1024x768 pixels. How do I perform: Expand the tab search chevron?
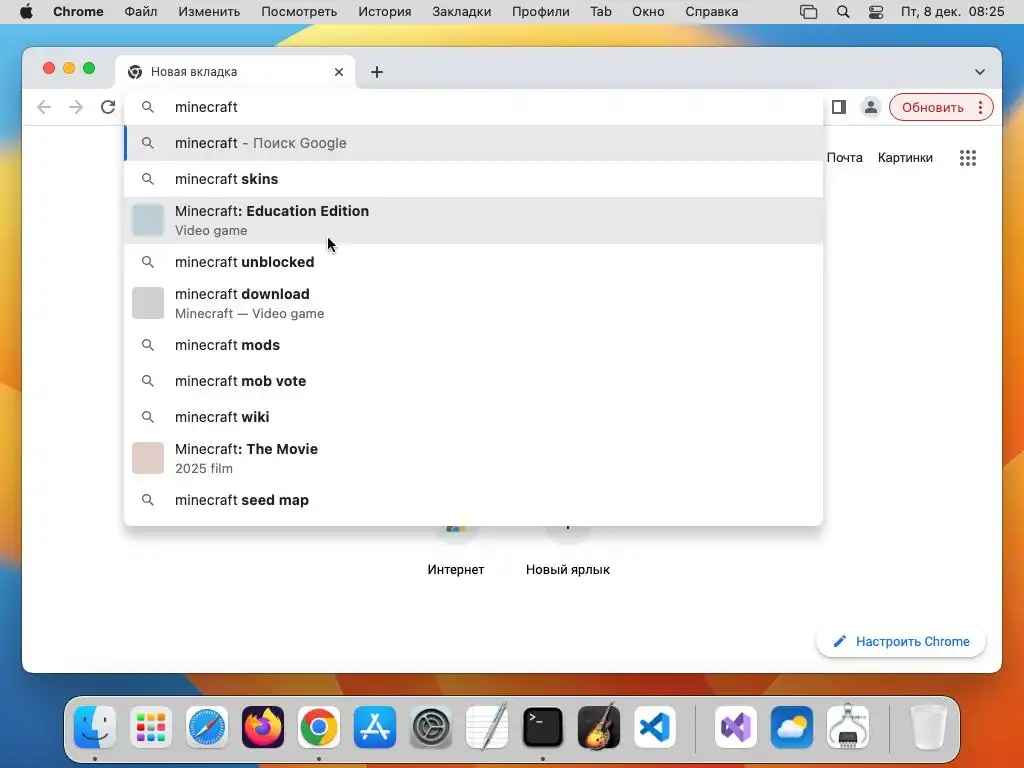pos(980,72)
